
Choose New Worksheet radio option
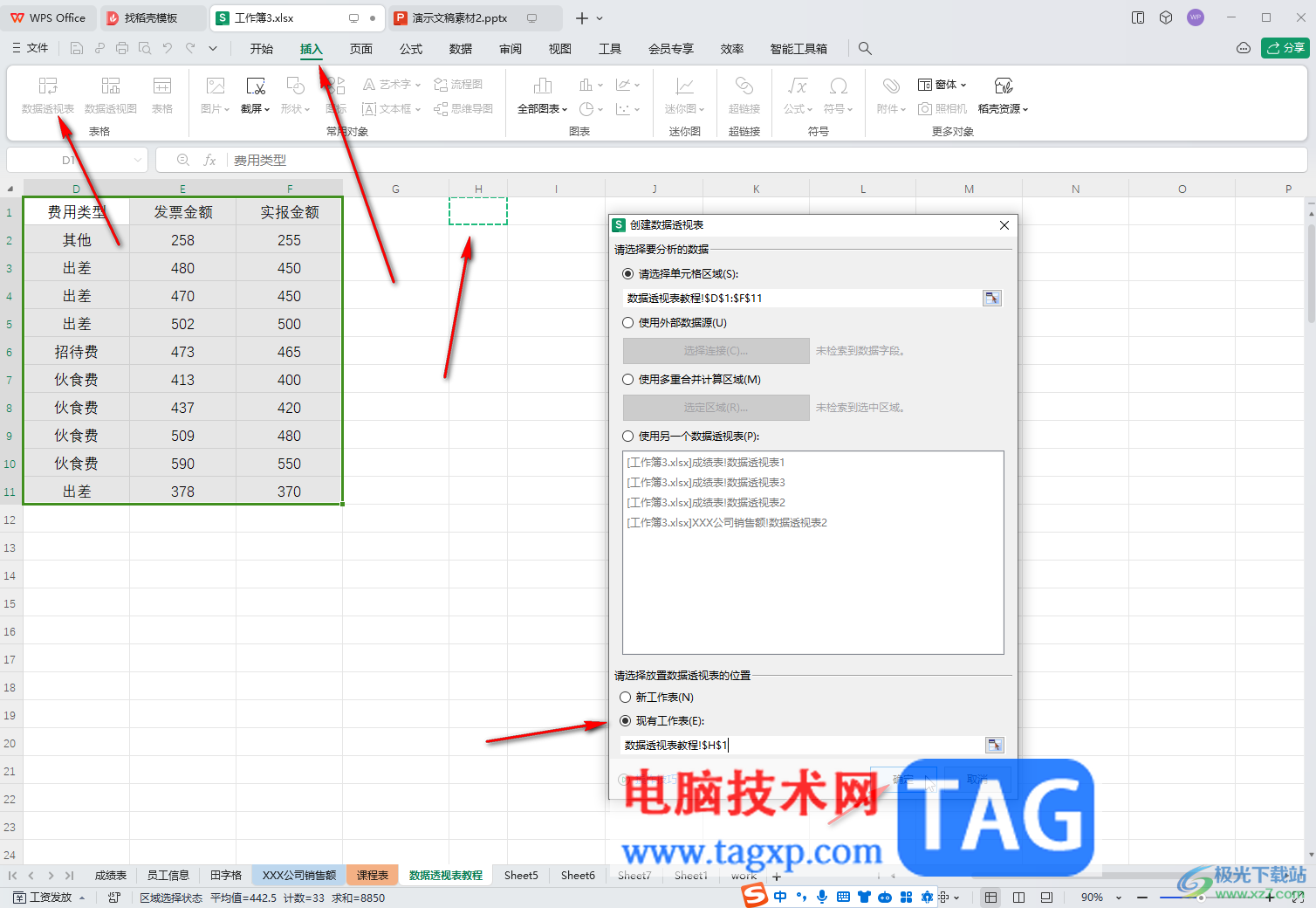[x=626, y=698]
